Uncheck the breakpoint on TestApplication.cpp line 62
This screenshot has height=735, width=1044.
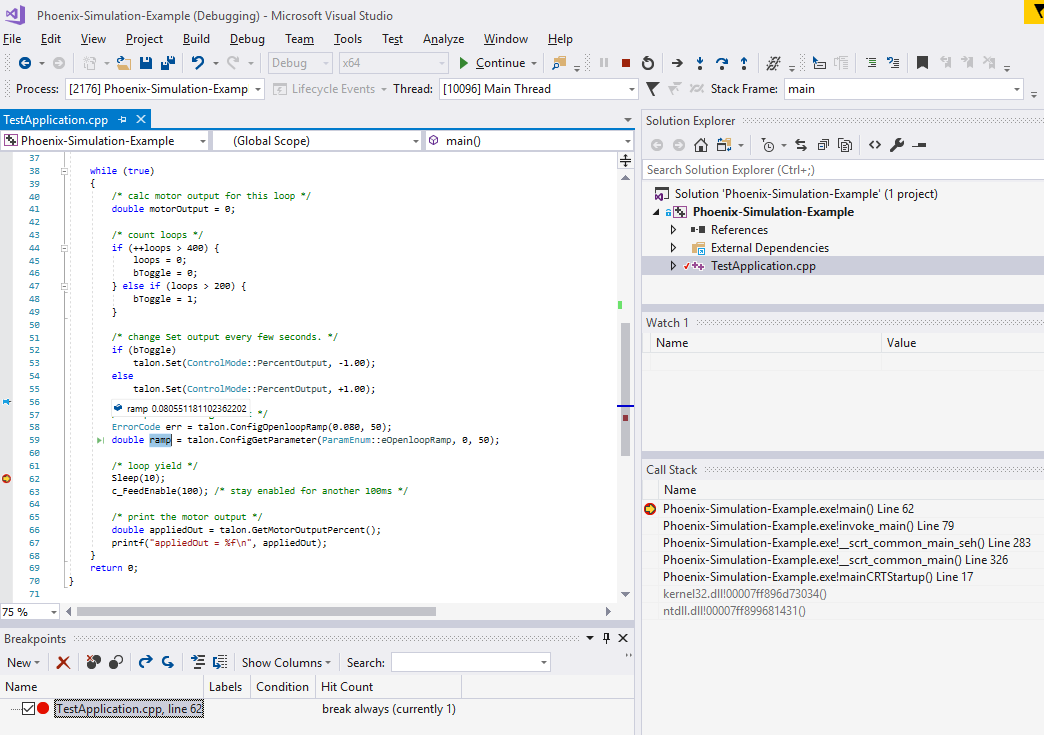[28, 708]
